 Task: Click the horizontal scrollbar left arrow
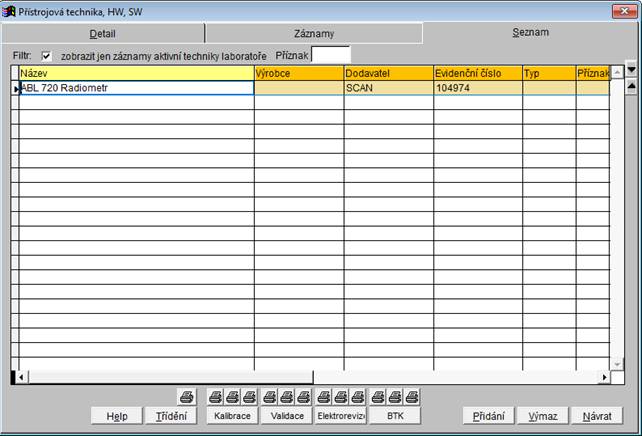pos(21,377)
